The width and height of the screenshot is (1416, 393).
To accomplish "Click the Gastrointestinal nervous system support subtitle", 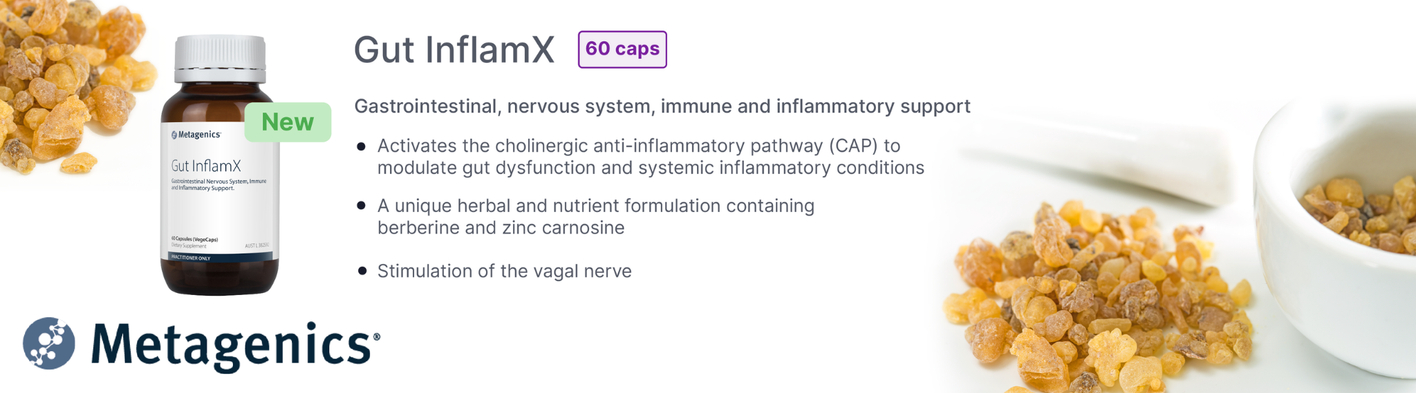I will (662, 106).
